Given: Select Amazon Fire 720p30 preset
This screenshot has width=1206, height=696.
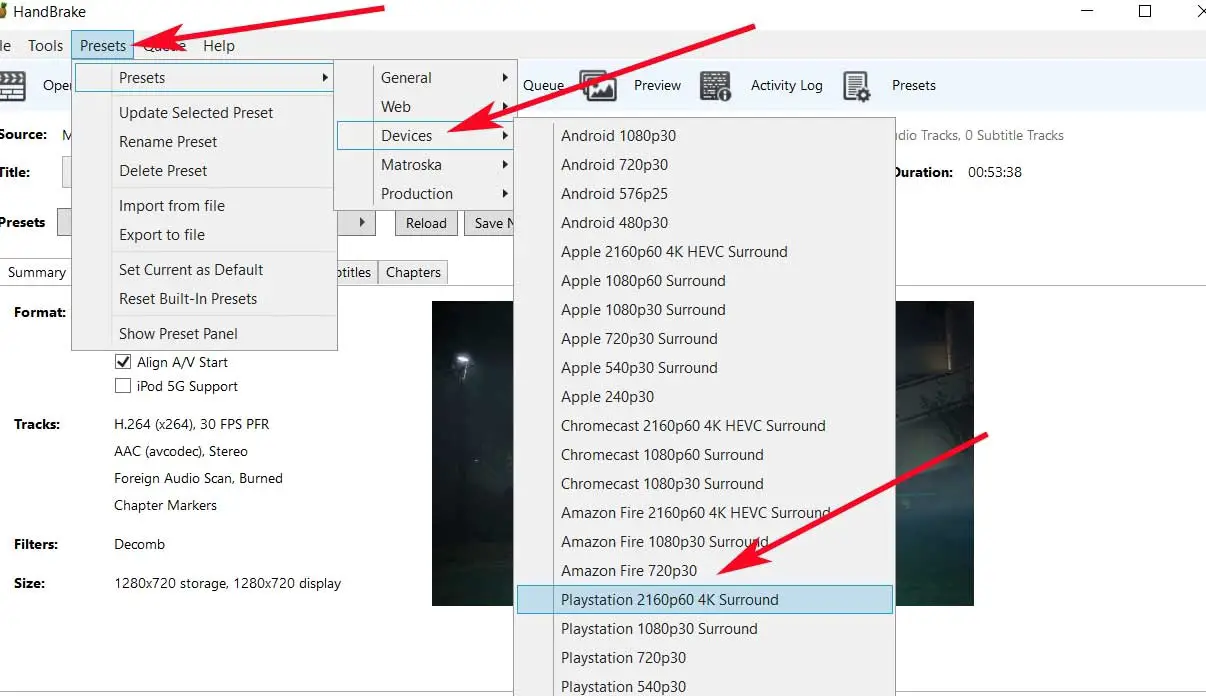Looking at the screenshot, I should (x=704, y=571).
